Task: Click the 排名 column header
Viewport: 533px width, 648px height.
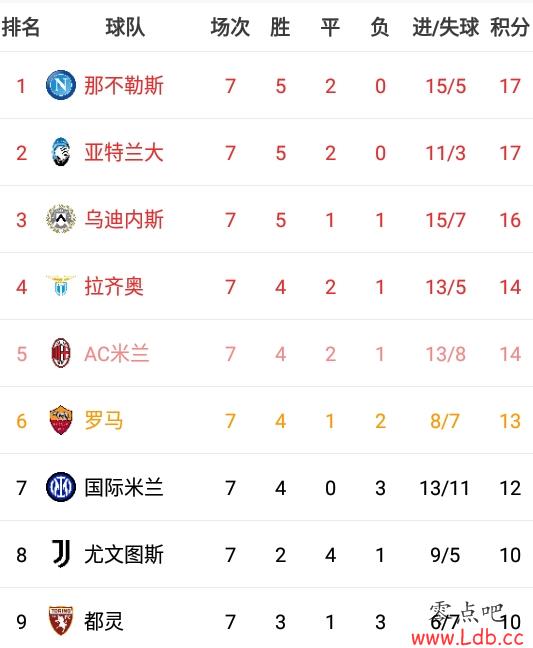Action: click(x=21, y=27)
